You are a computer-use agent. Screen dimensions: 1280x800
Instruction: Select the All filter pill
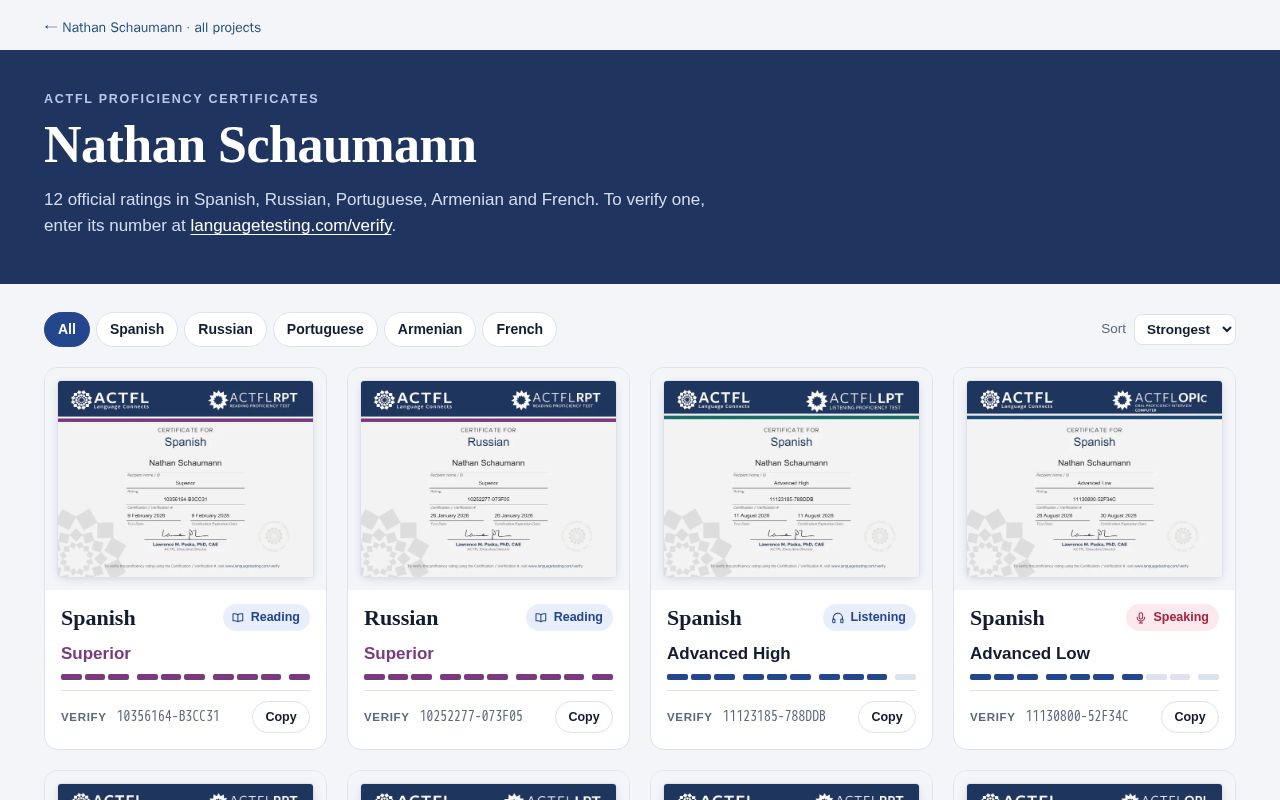pyautogui.click(x=67, y=329)
